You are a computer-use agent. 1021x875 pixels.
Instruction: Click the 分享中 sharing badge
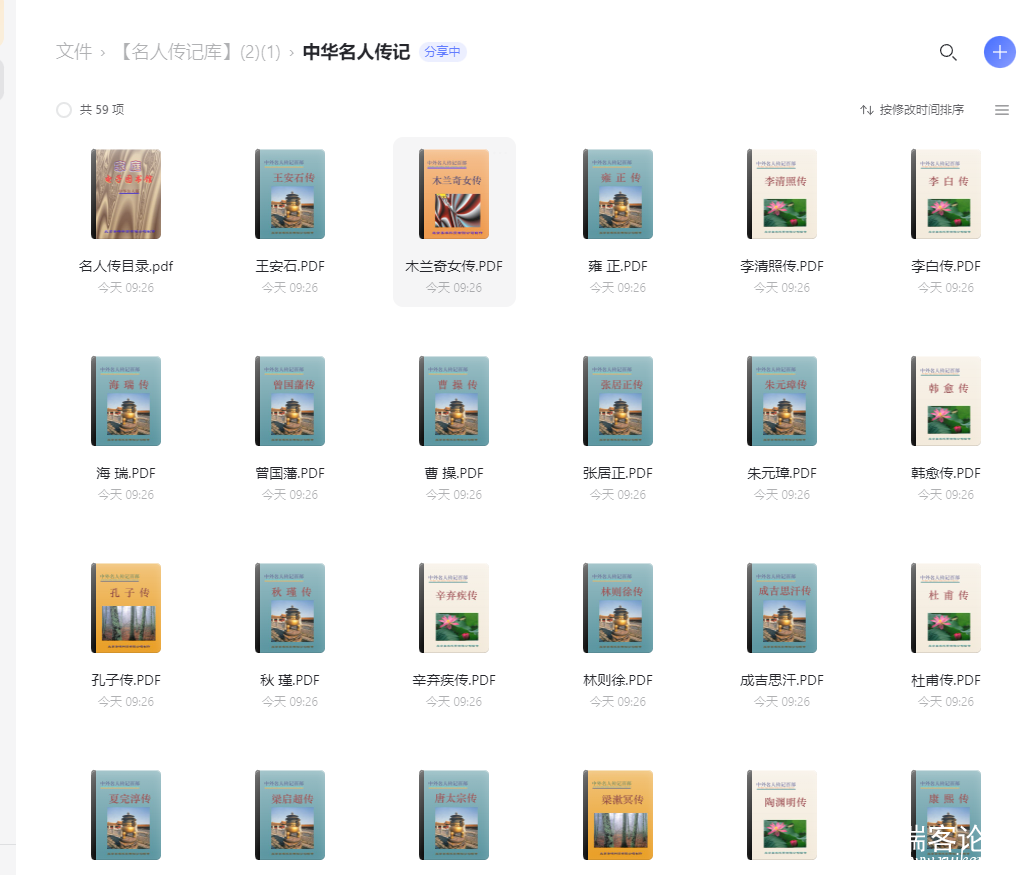(442, 52)
